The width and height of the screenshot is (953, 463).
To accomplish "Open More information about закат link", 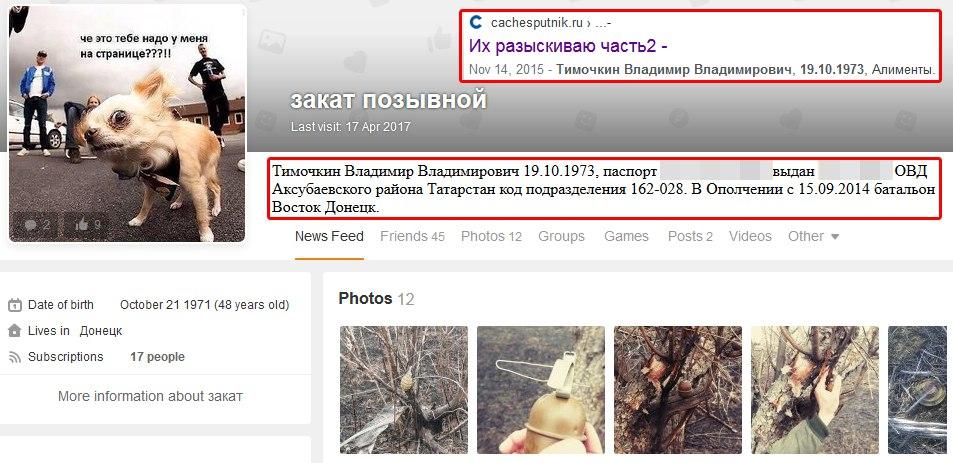I will tap(150, 397).
